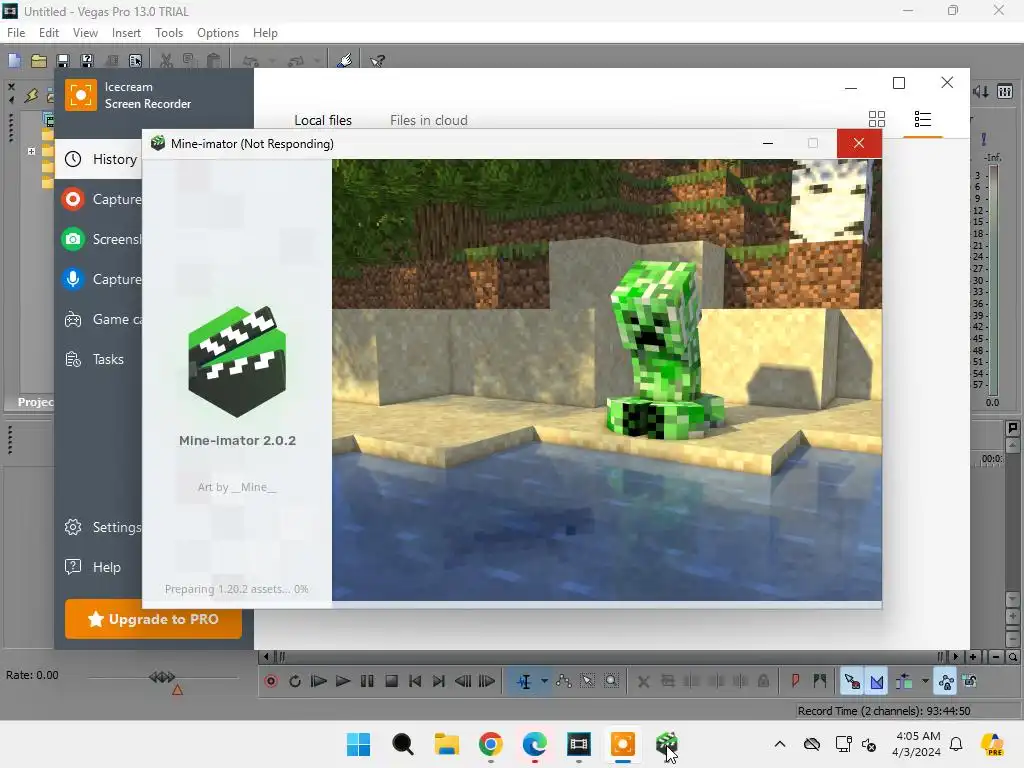Open the Options menu in Vegas Pro
This screenshot has height=768, width=1024.
(x=217, y=33)
